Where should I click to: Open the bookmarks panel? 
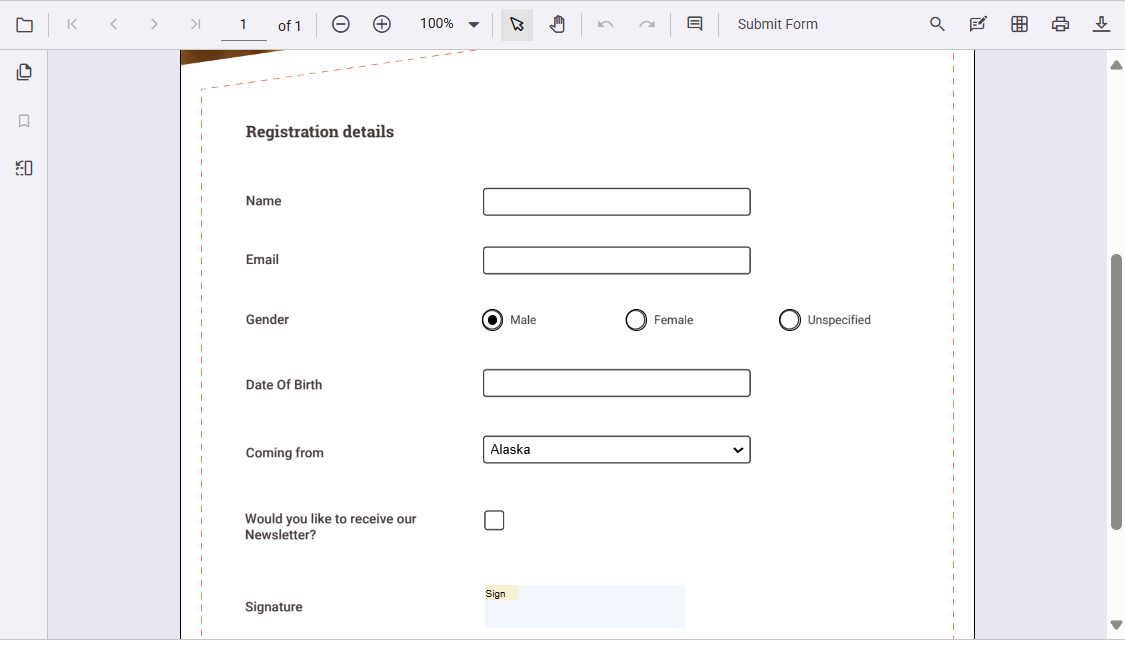(24, 120)
